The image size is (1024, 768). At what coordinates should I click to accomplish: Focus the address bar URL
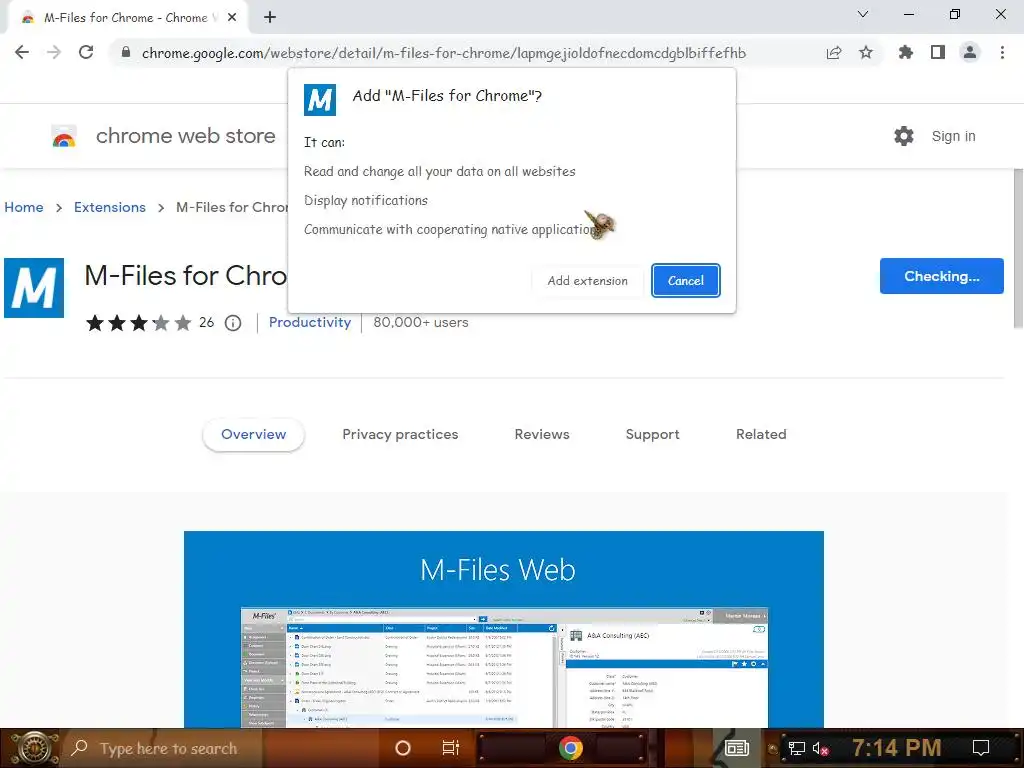(x=443, y=53)
